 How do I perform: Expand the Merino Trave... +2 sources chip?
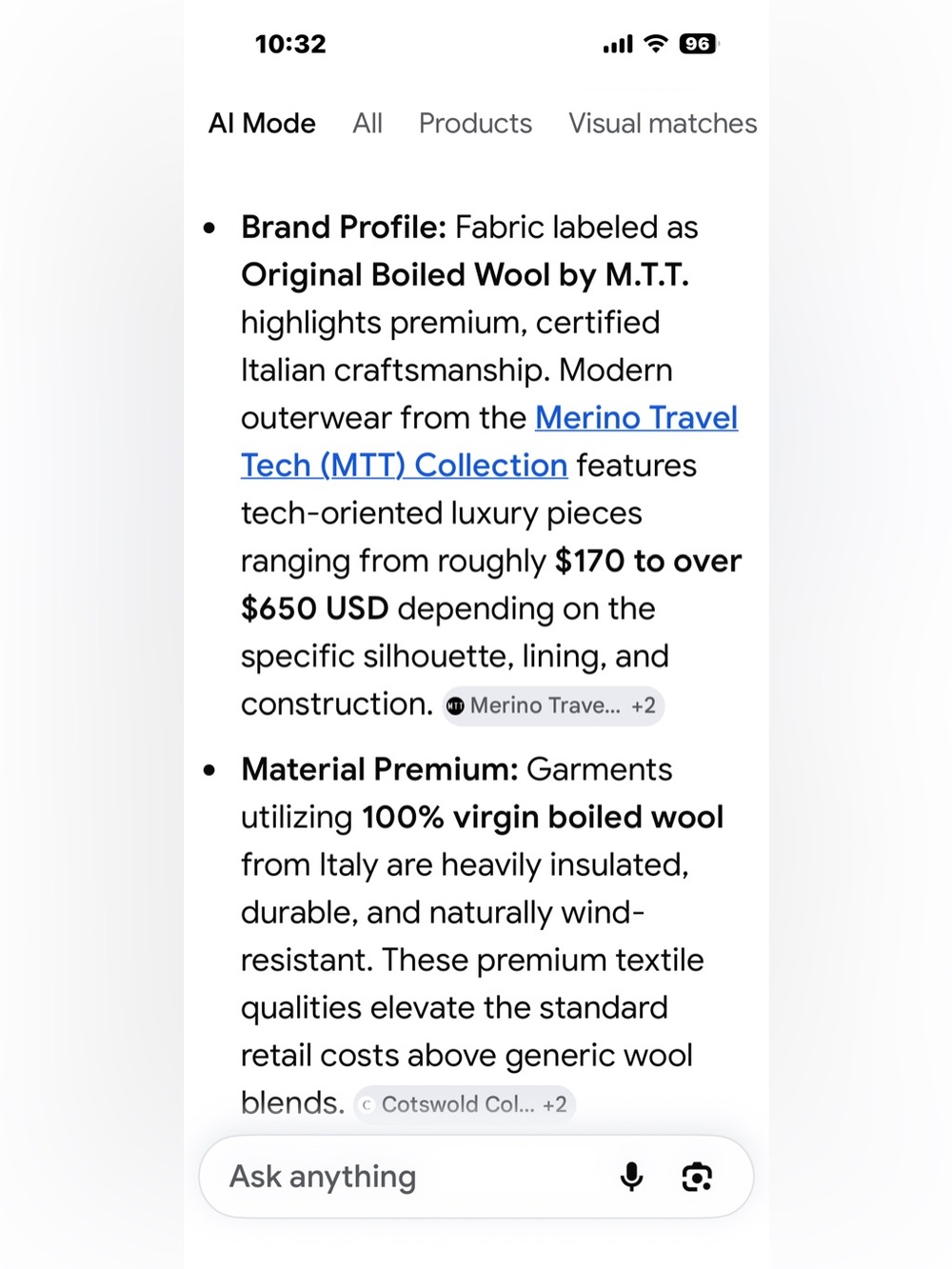553,705
